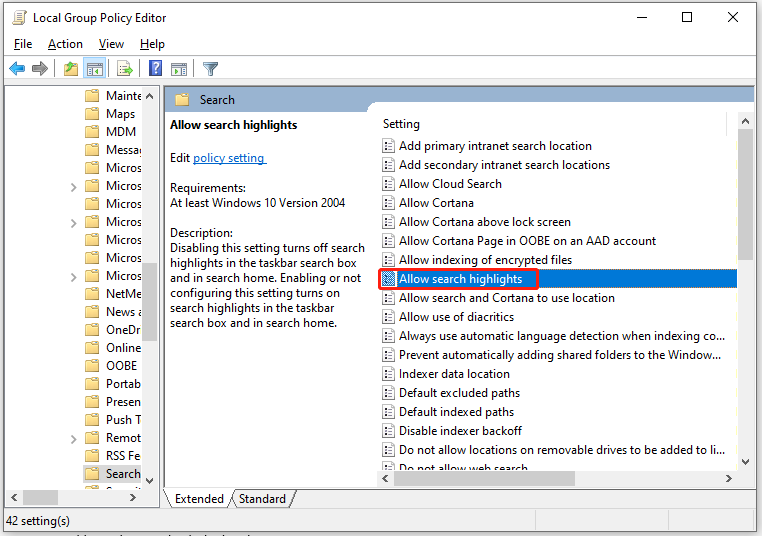
Task: Click settings list scroll up arrow
Action: (745, 121)
